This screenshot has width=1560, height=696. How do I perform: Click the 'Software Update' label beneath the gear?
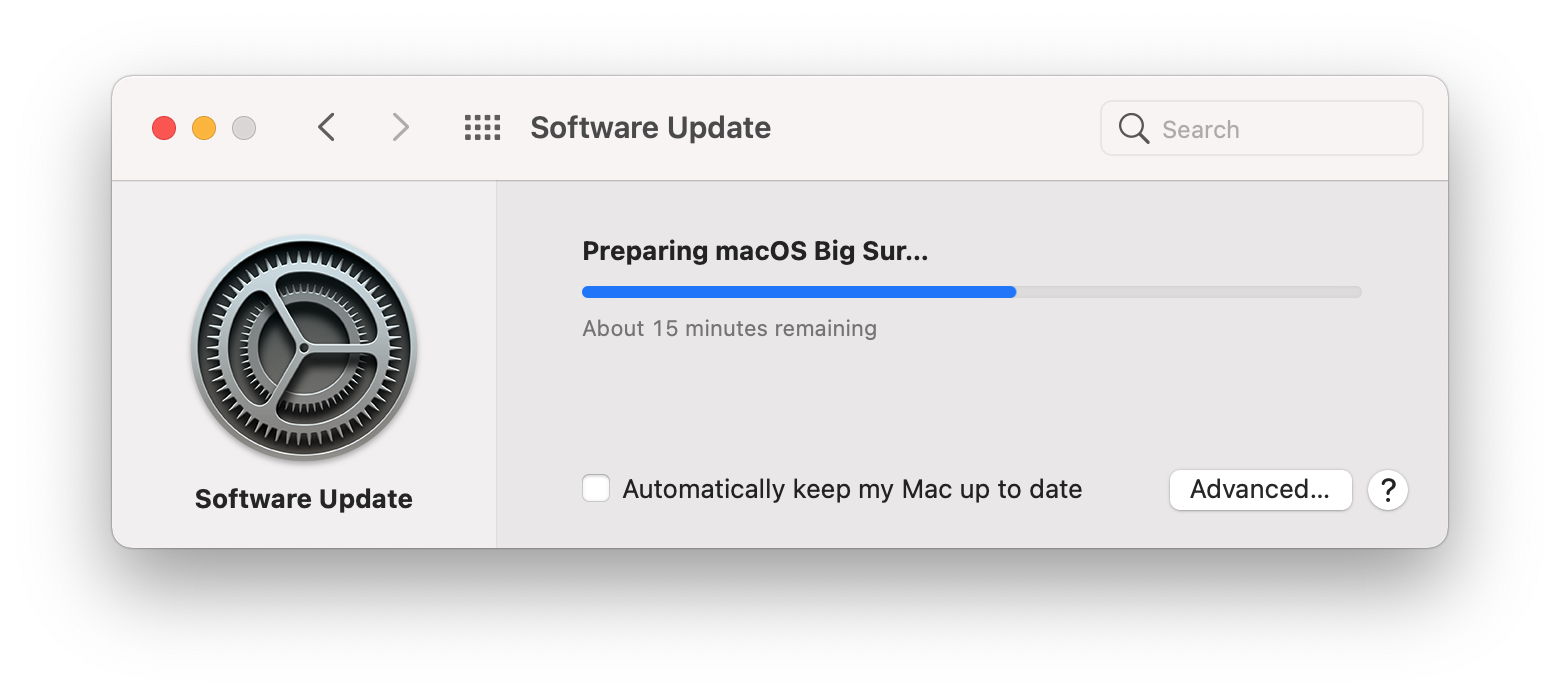(304, 499)
